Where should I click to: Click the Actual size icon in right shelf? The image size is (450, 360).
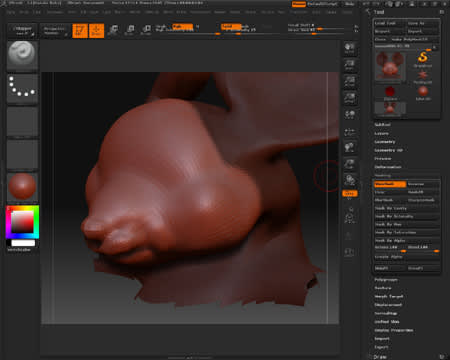click(x=349, y=81)
